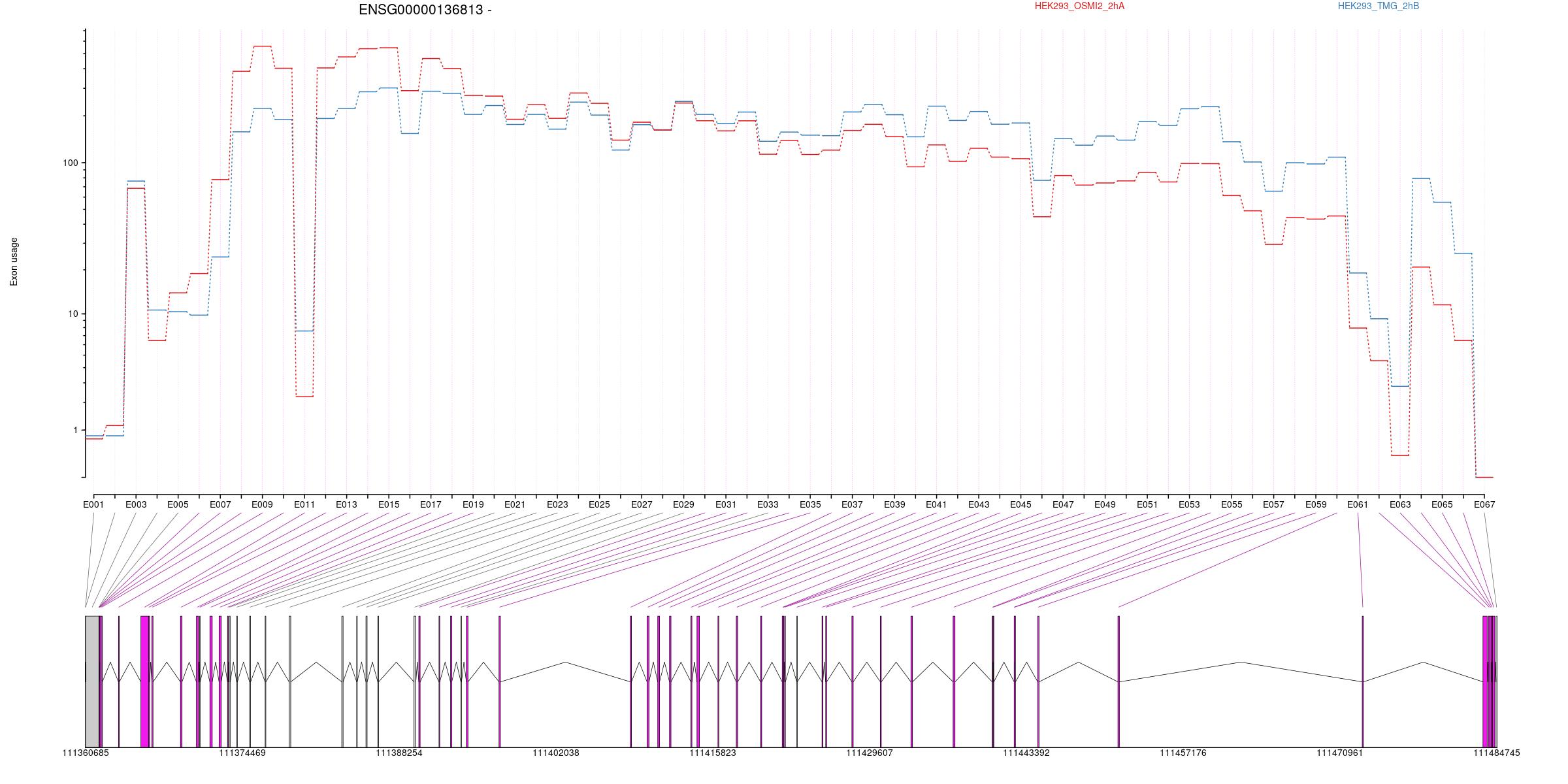Select exon label E009
This screenshot has height=784, width=1568.
pos(262,504)
